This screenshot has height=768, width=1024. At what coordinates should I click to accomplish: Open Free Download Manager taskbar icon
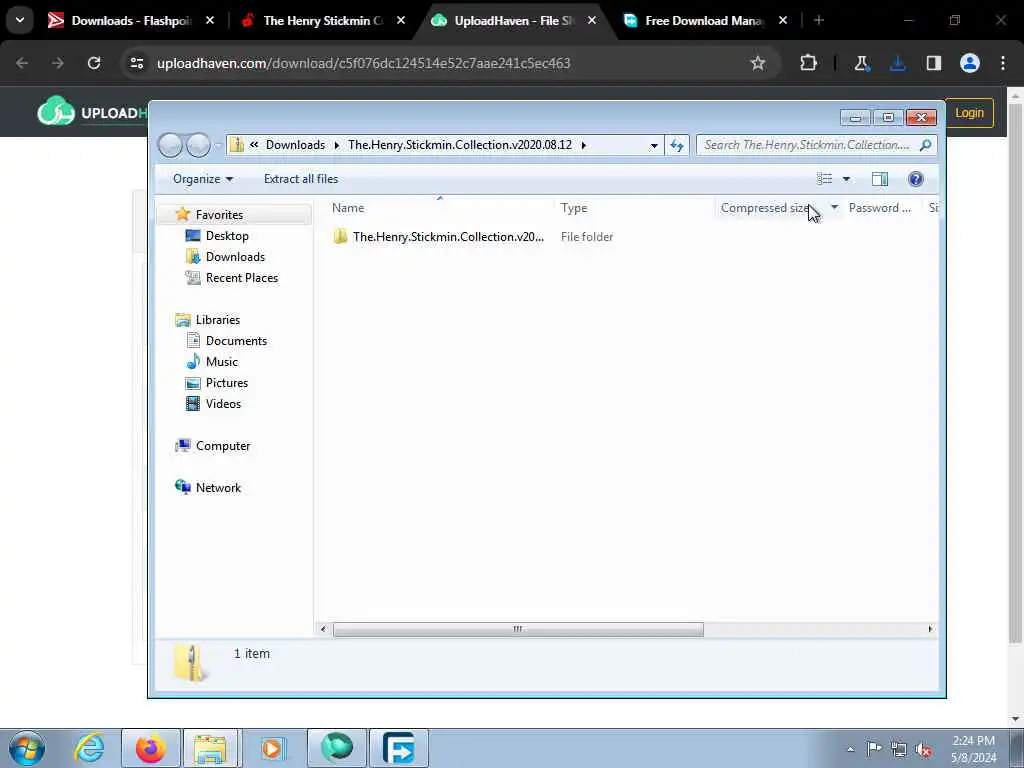[x=399, y=748]
